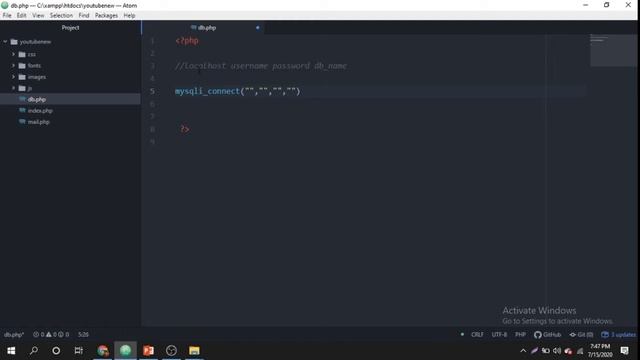Image resolution: width=640 pixels, height=360 pixels.
Task: Open the Edit menu
Action: 22,16
